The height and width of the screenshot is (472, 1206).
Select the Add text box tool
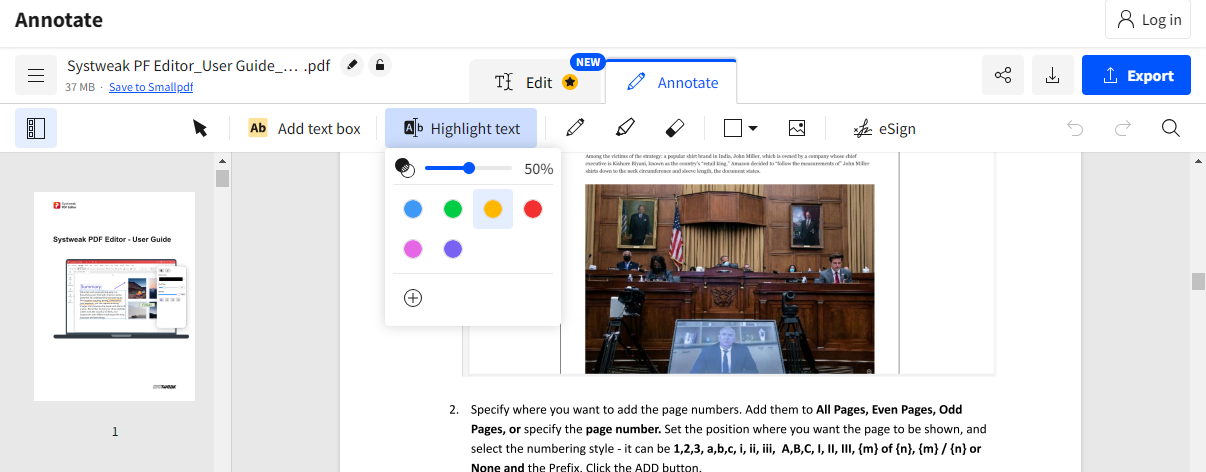pos(304,128)
